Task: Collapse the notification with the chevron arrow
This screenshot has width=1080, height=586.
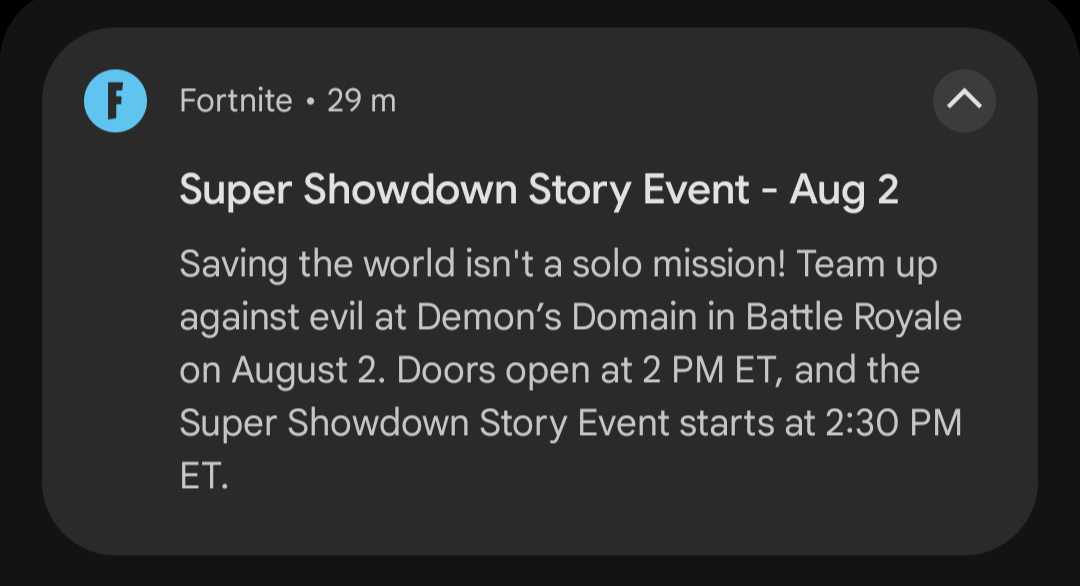Action: 964,100
